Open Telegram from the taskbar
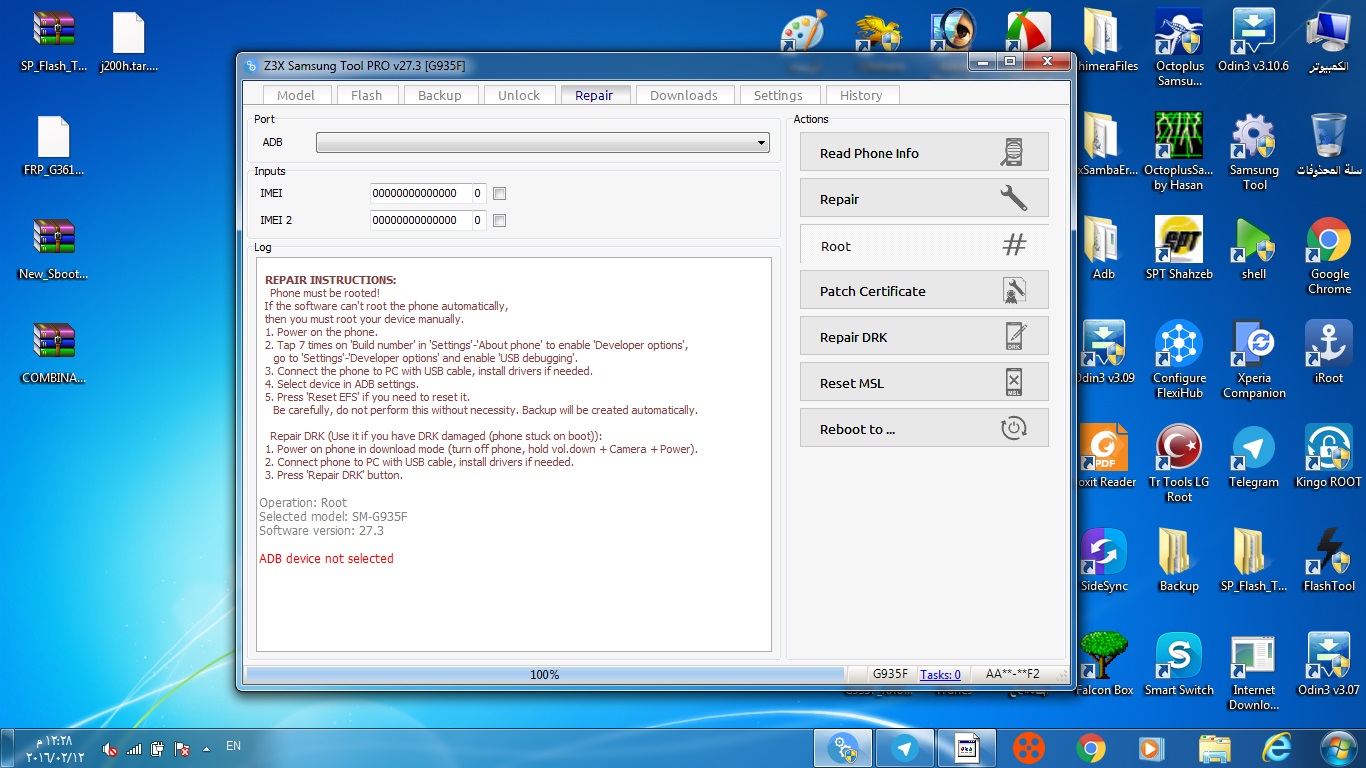Screen dimensions: 1366x768 point(905,748)
